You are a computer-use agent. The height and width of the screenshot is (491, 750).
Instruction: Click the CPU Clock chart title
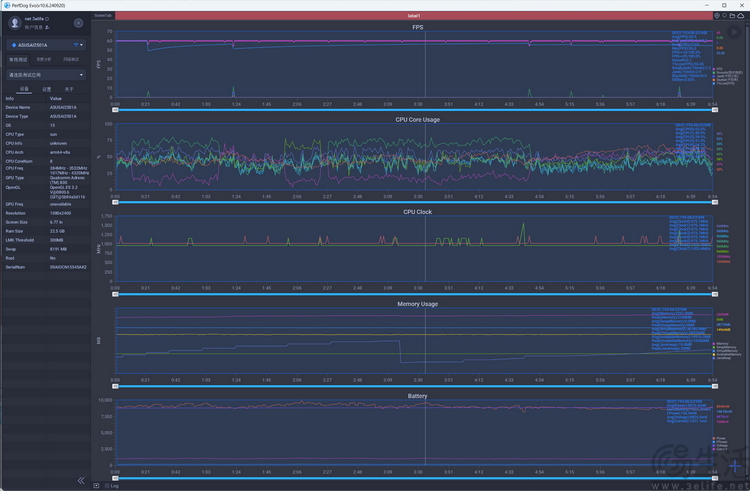(418, 212)
